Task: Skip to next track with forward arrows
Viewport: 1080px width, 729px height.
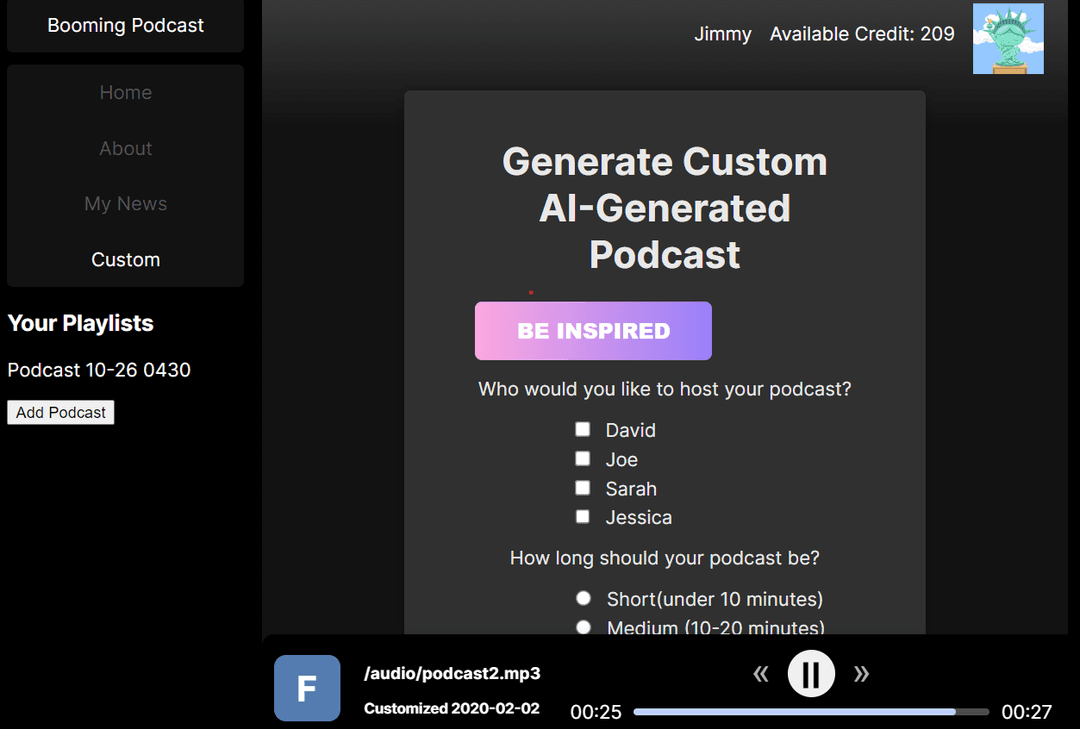Action: (861, 675)
